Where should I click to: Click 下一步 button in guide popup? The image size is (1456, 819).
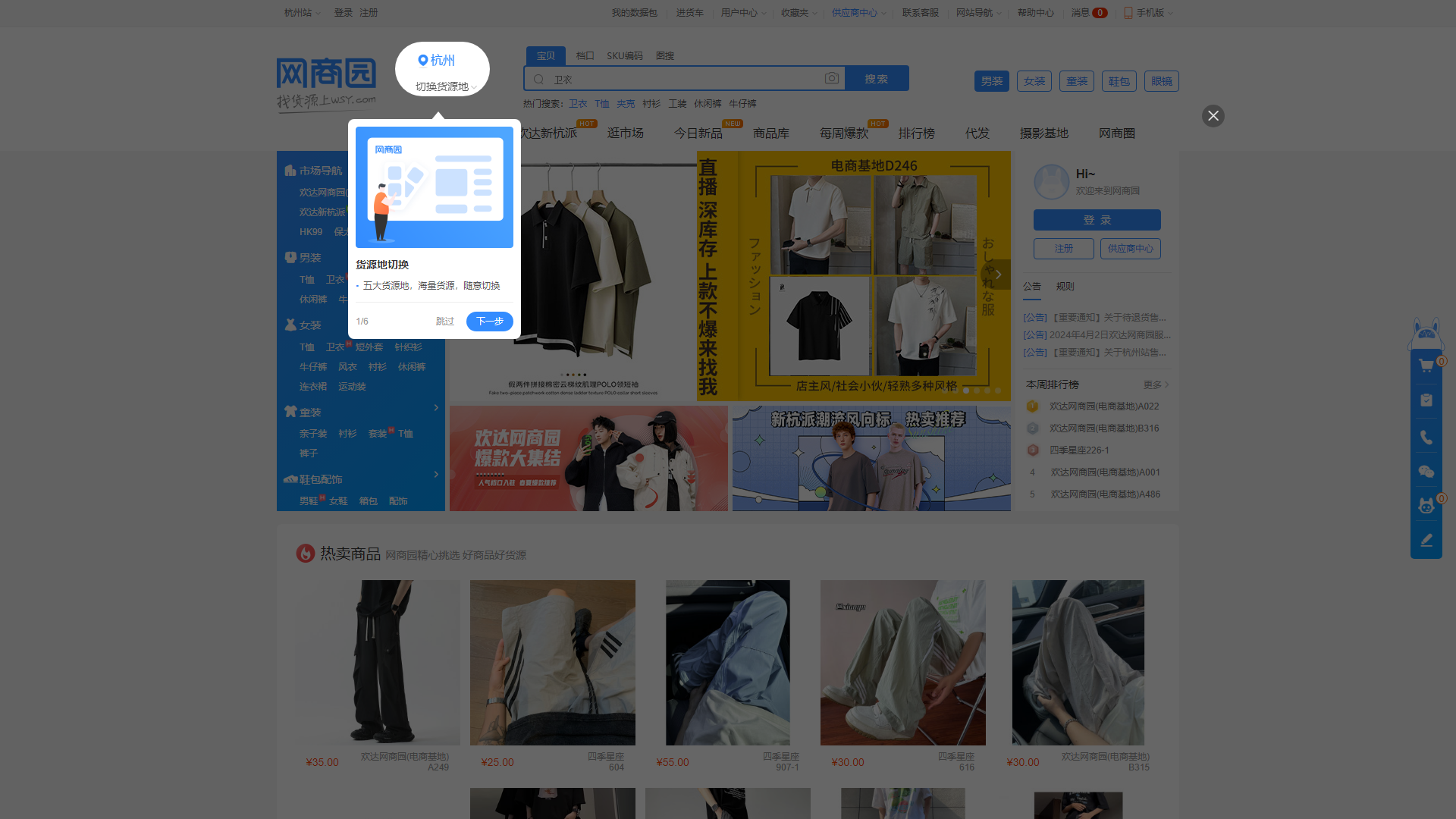(x=489, y=322)
